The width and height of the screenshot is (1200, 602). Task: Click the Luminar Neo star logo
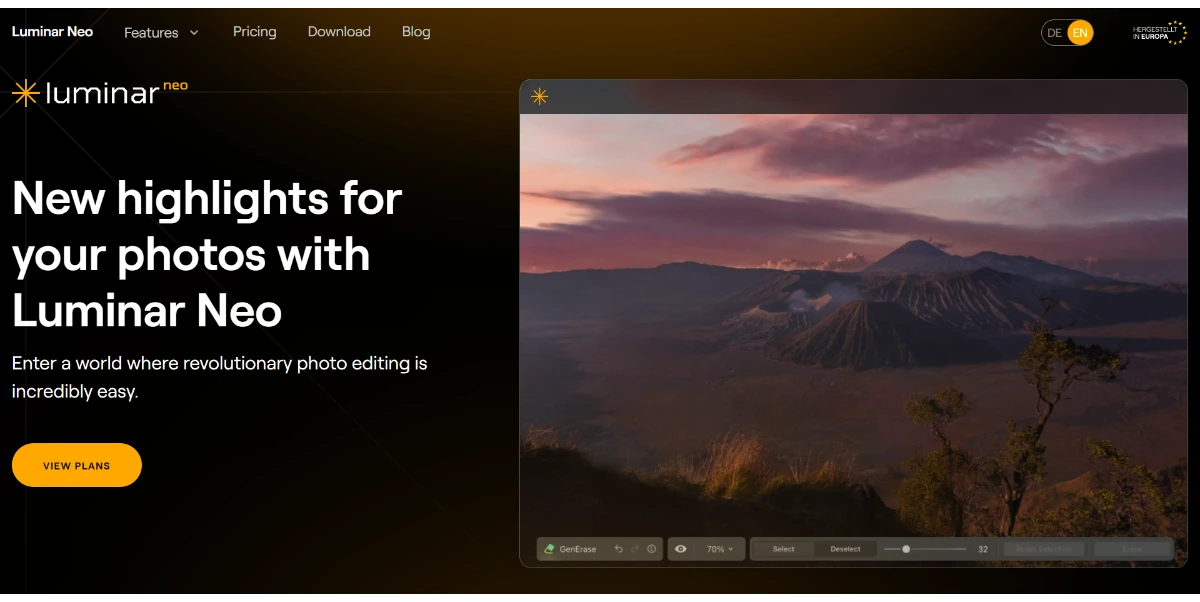click(x=26, y=93)
